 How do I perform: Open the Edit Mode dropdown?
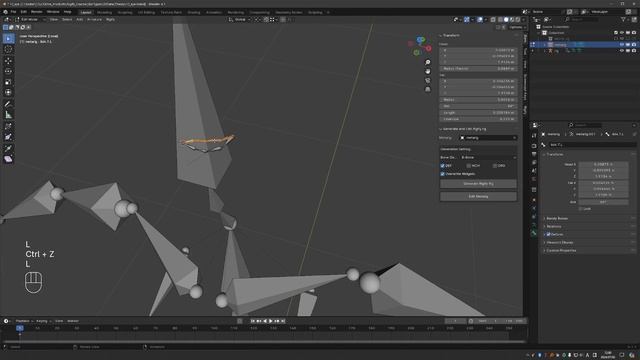[31, 19]
